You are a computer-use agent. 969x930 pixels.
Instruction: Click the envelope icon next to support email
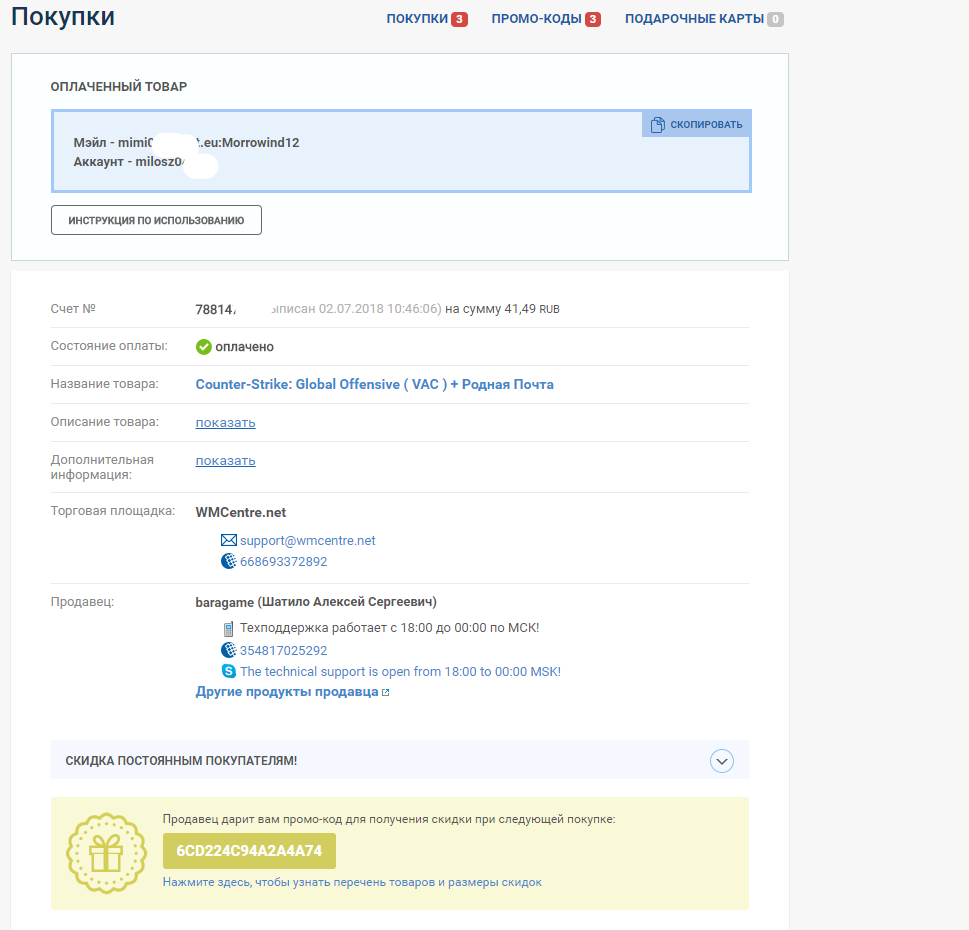[x=229, y=541]
